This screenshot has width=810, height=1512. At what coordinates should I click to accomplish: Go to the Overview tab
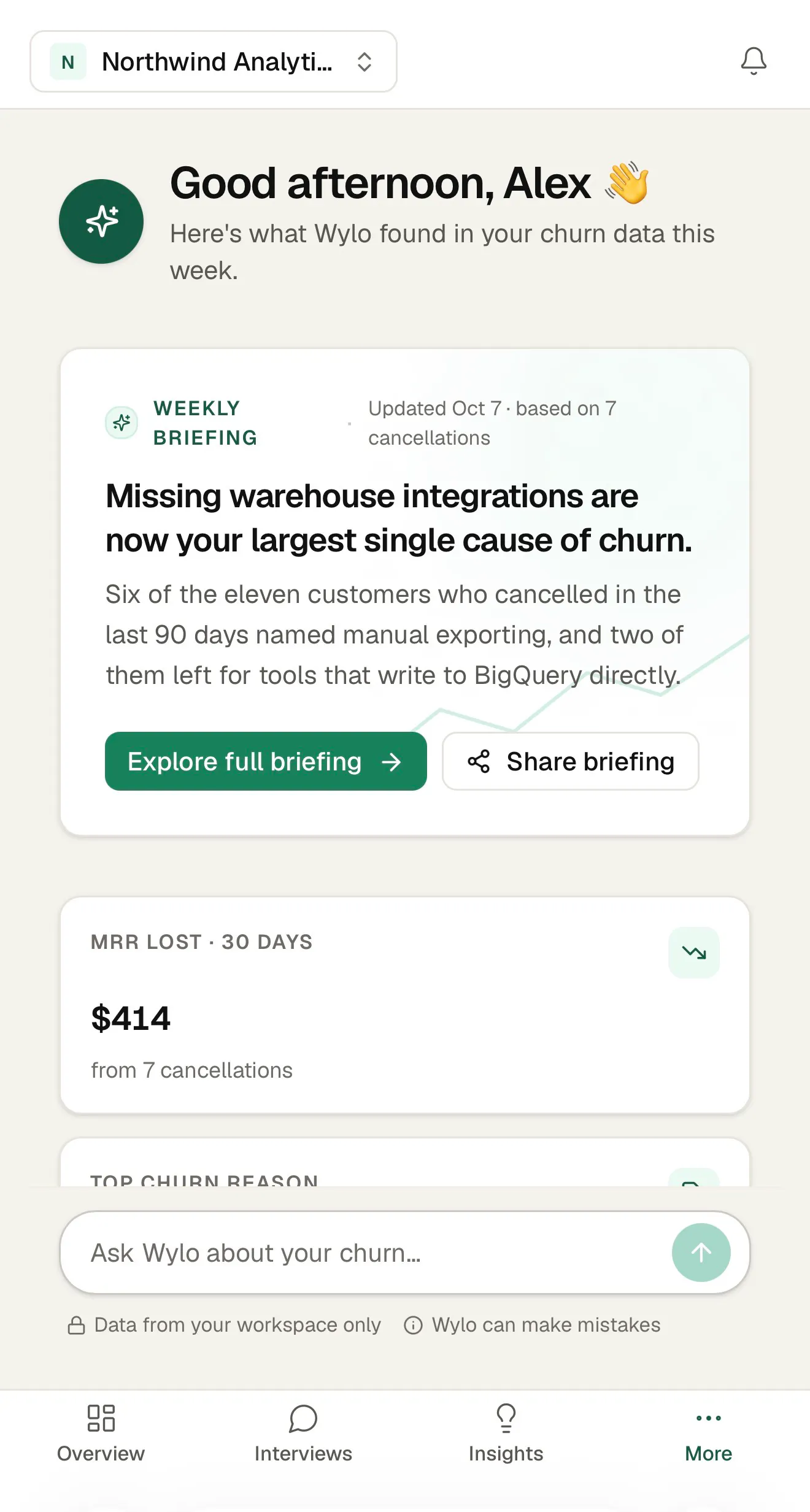pyautogui.click(x=101, y=1434)
